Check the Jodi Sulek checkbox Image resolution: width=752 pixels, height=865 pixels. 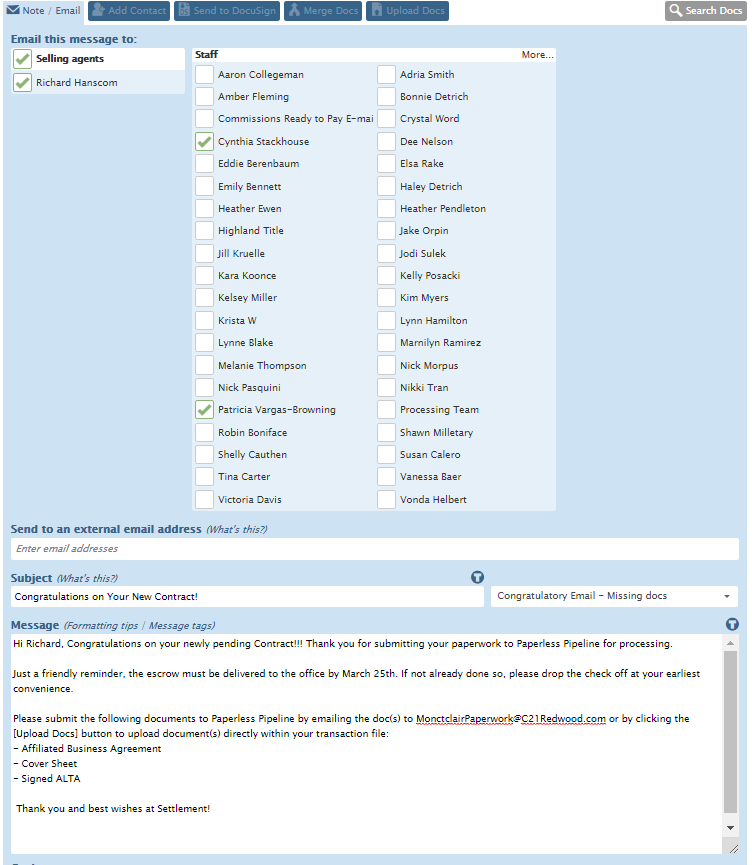coord(386,254)
